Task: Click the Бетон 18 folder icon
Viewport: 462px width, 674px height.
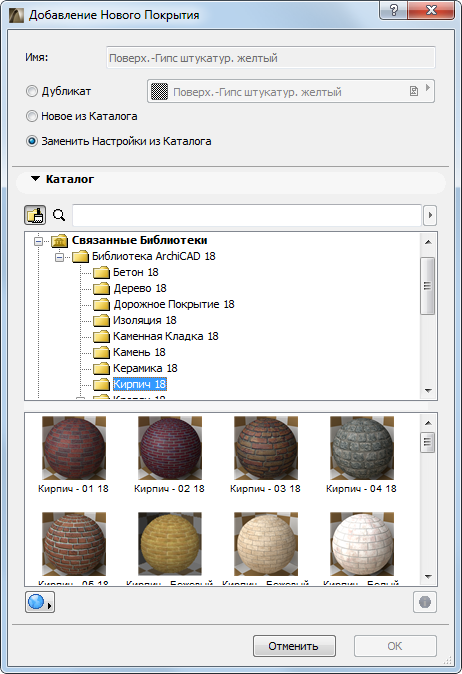Action: (x=101, y=273)
